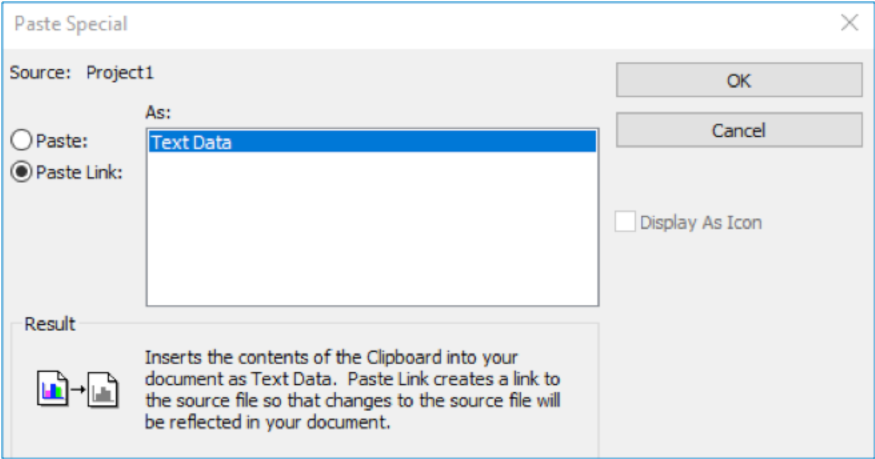Click the Display As Icon label
The image size is (875, 459).
click(700, 222)
